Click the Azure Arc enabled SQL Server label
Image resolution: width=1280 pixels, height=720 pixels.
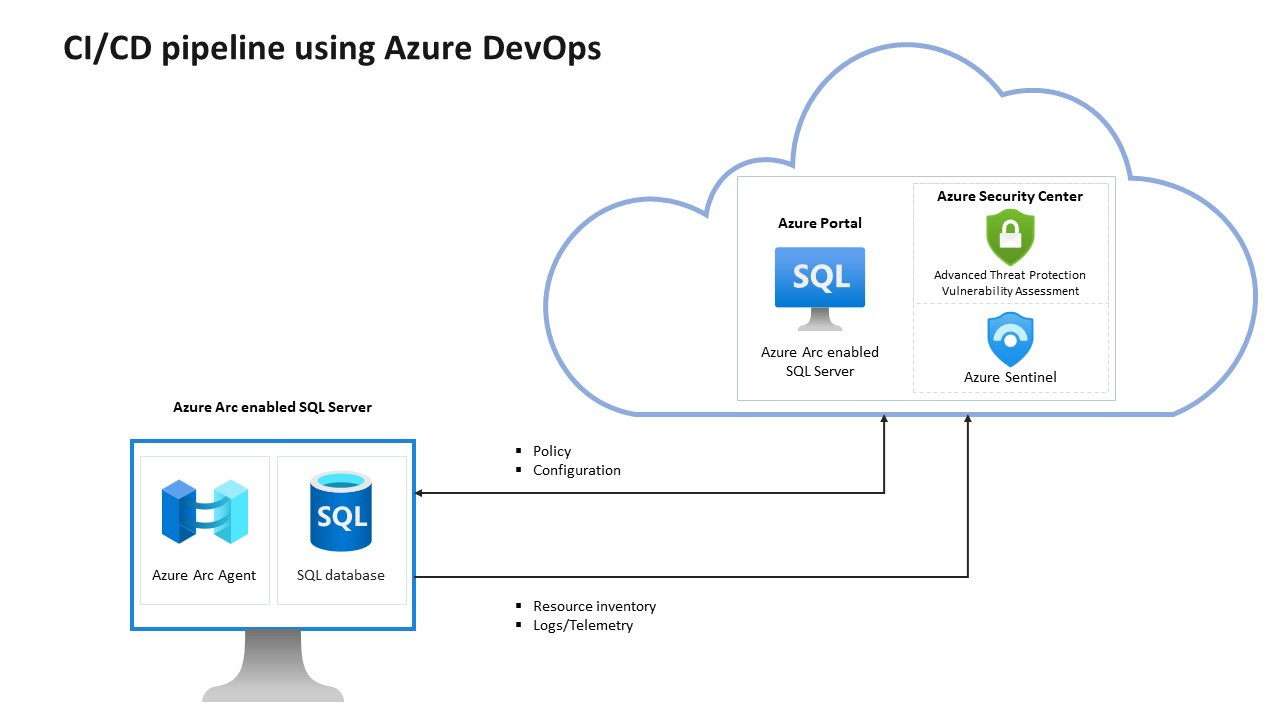click(272, 407)
